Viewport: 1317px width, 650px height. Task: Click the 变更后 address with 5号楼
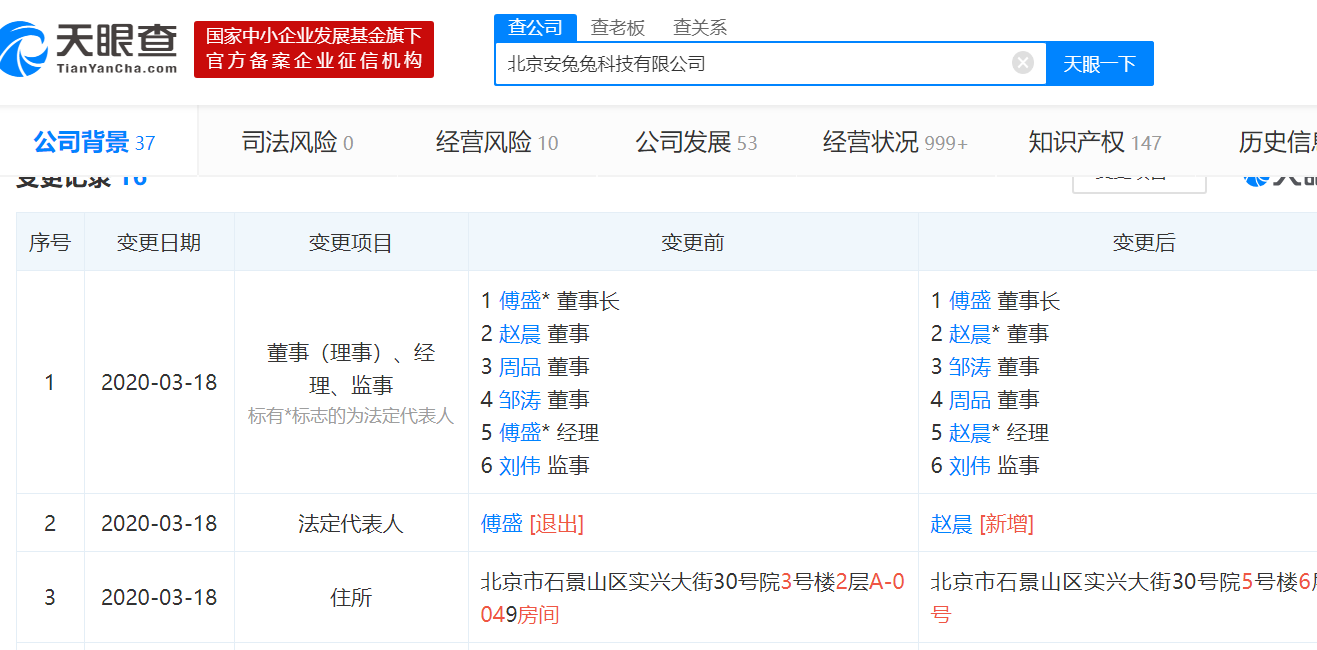(x=1124, y=598)
